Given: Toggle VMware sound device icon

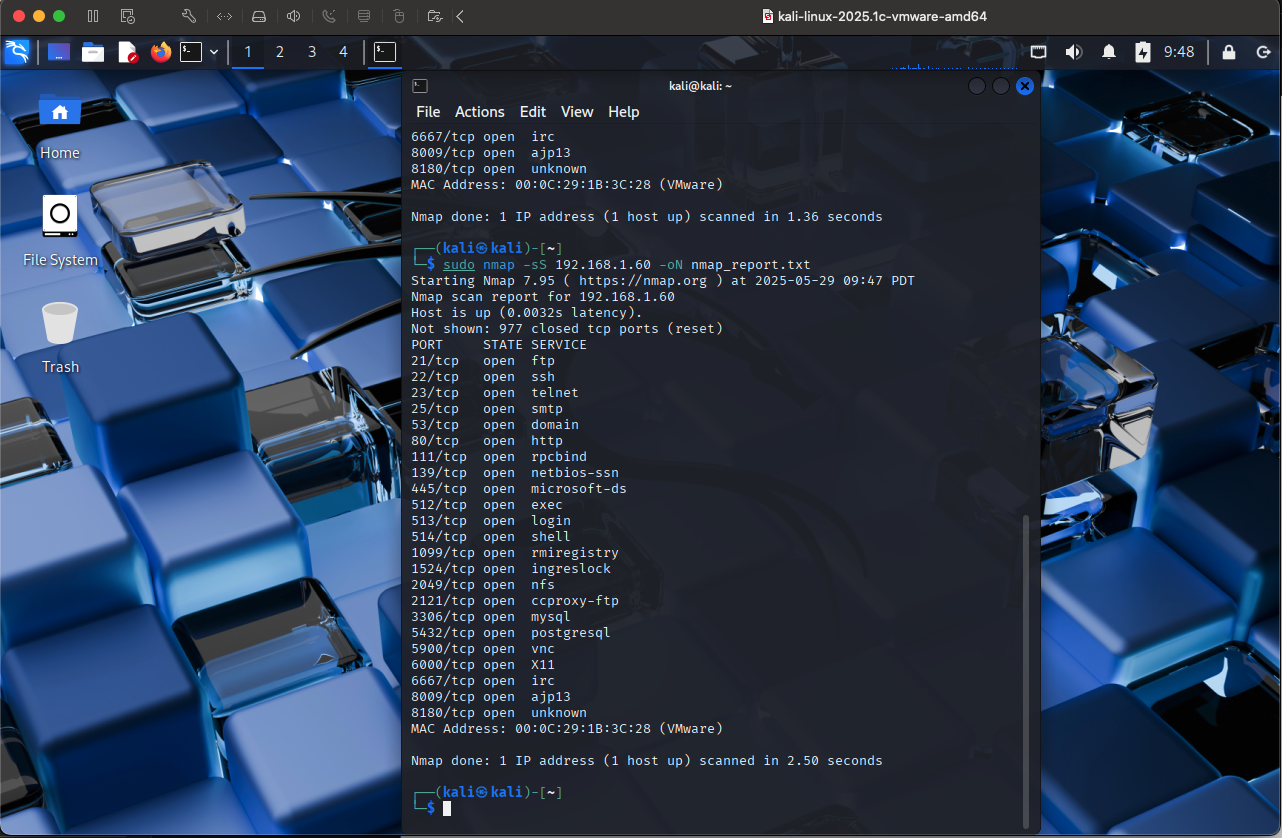Looking at the screenshot, I should point(293,16).
